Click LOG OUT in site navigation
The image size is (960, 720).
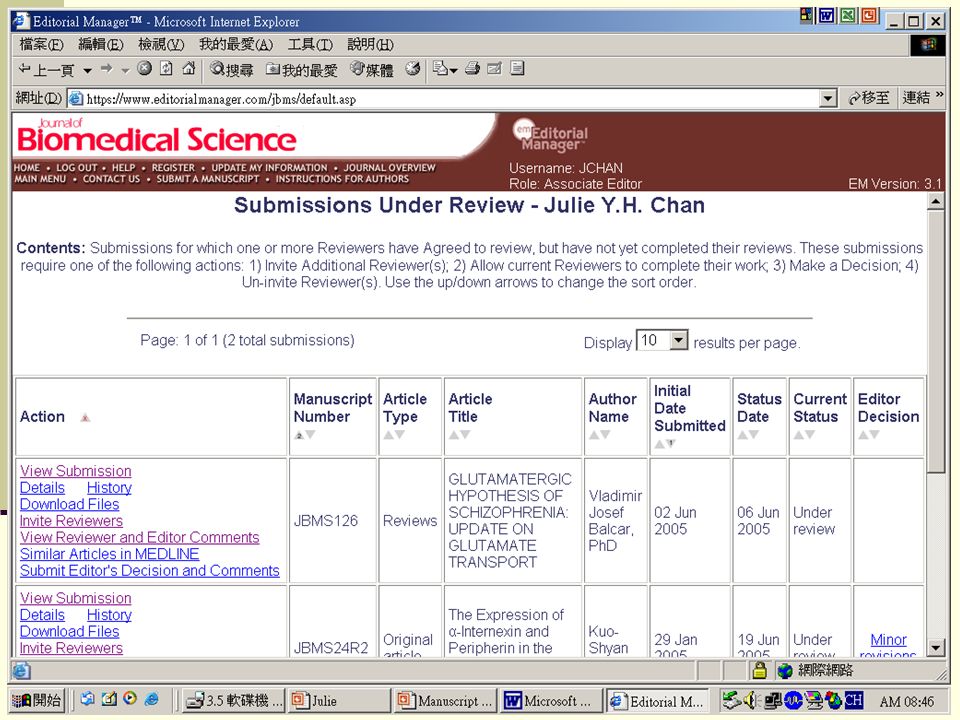[77, 168]
